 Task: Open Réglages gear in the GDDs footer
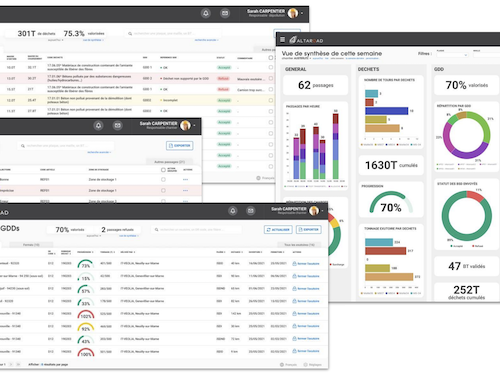(x=305, y=365)
